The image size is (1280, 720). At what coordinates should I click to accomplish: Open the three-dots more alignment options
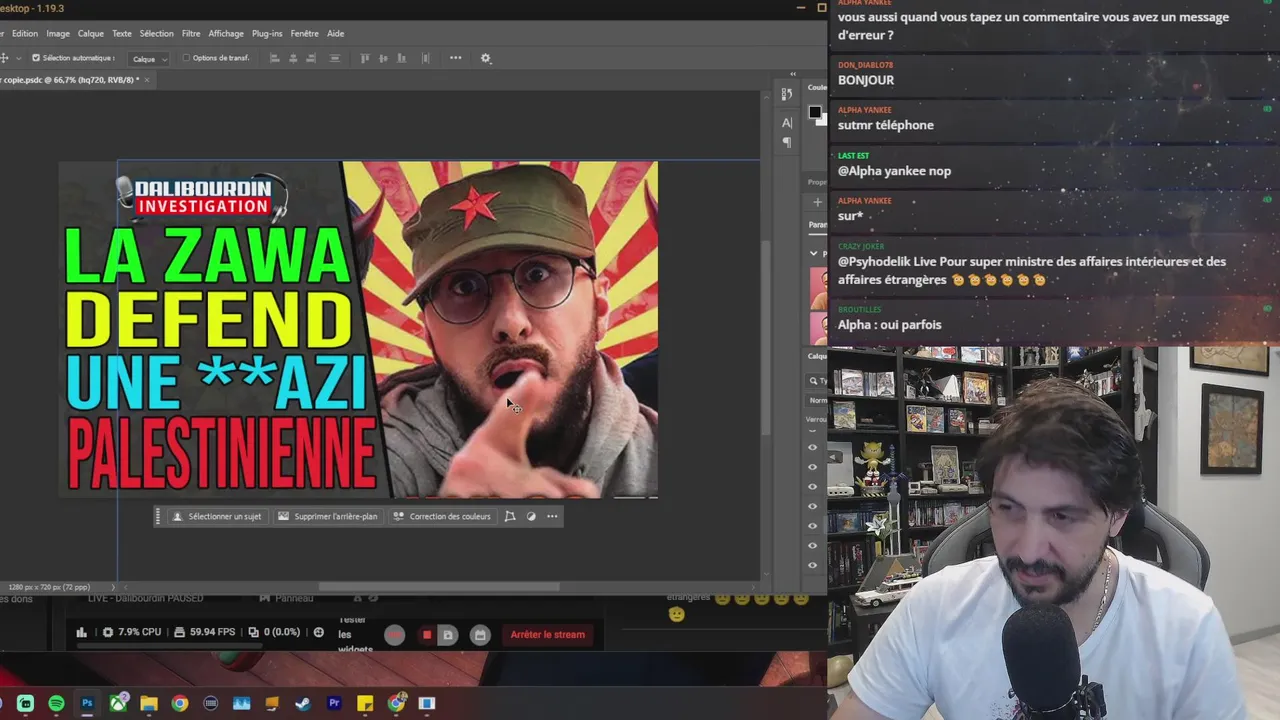[456, 58]
